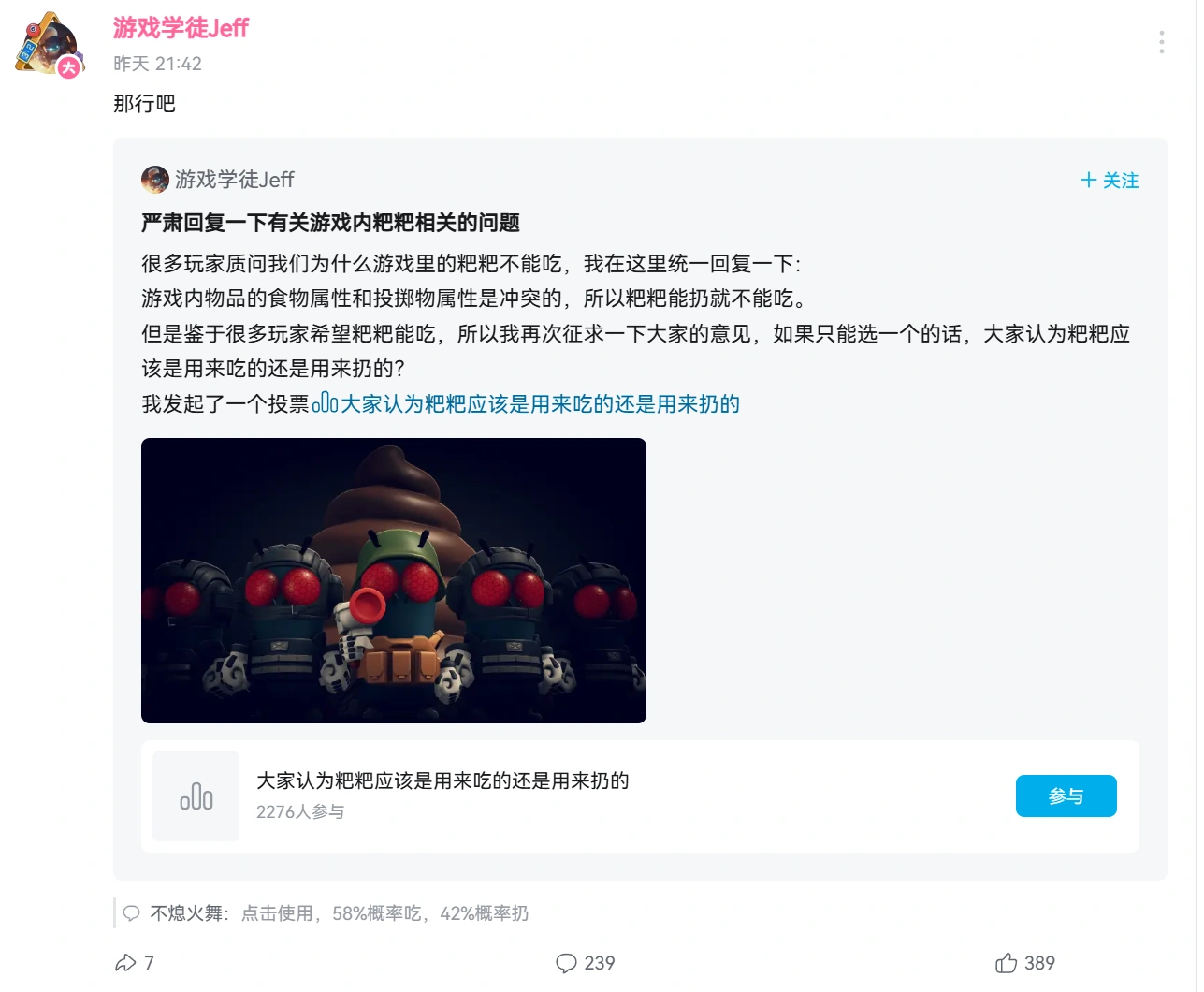
Task: Open the three-dot post options menu
Action: click(x=1161, y=42)
